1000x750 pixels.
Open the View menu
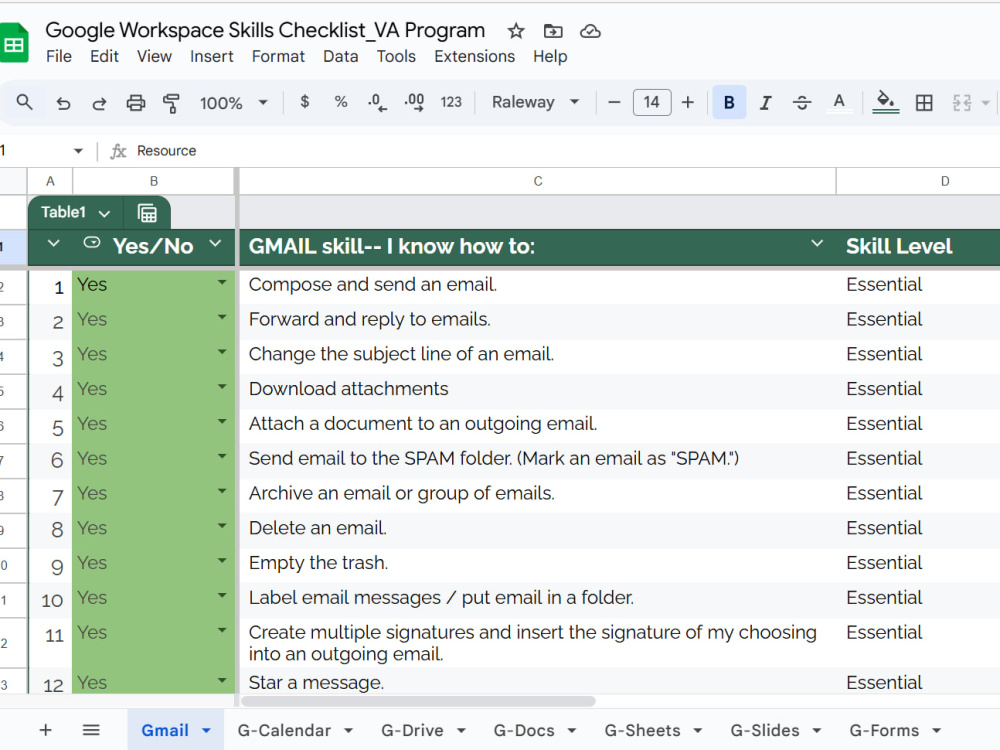point(154,57)
